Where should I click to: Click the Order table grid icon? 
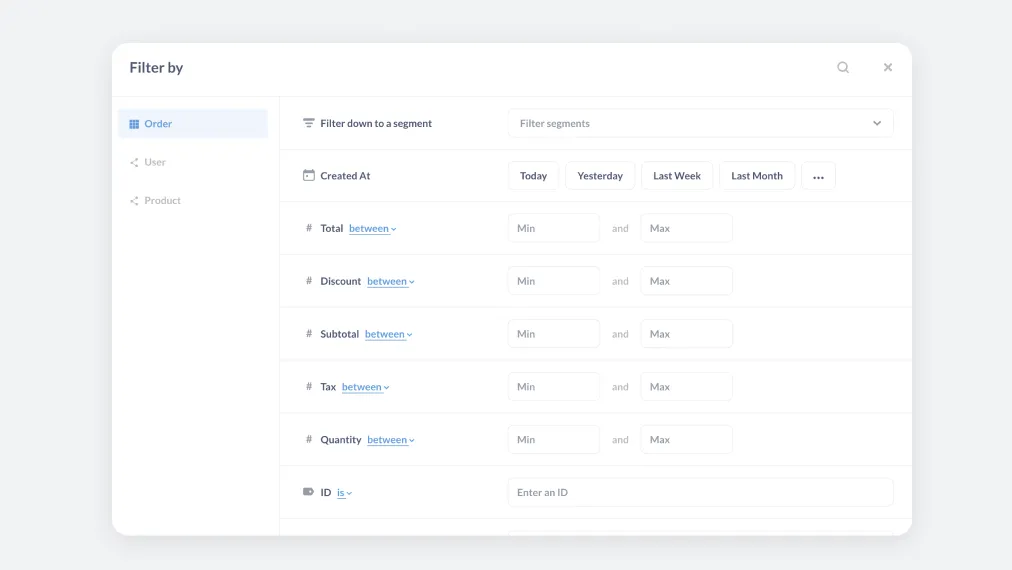point(134,124)
